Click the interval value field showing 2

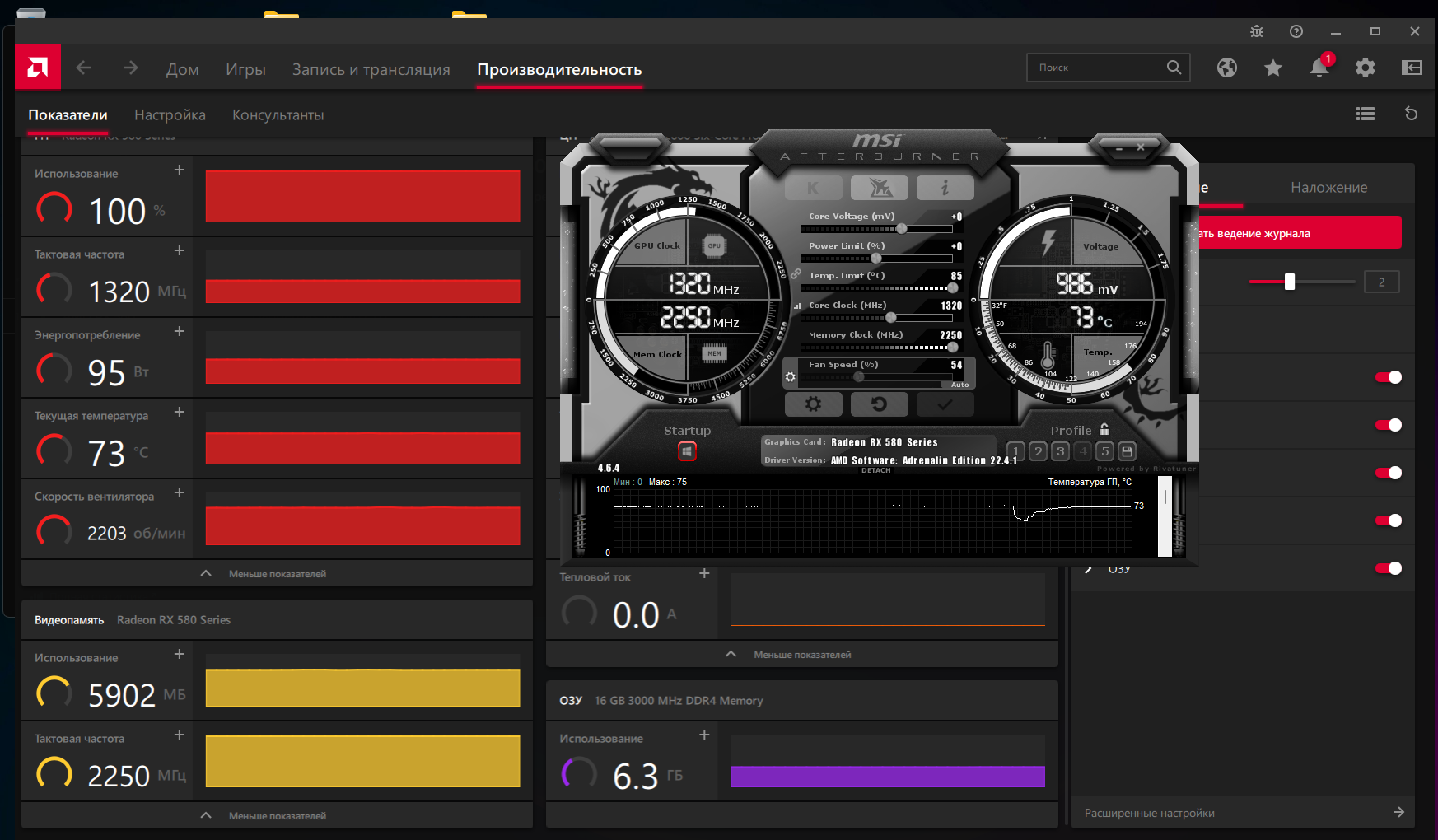coord(1382,282)
